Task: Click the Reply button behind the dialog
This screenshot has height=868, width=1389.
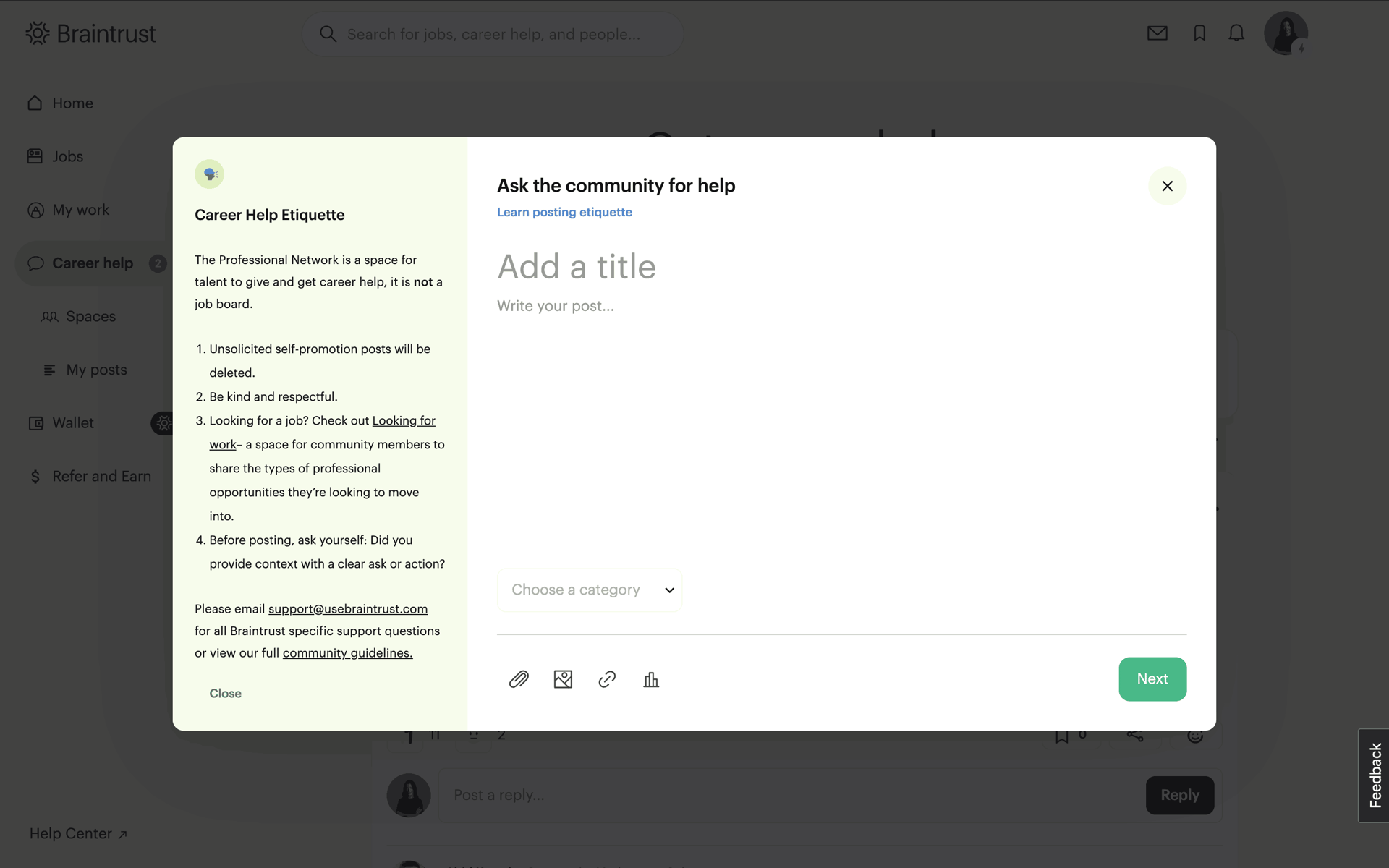Action: [x=1179, y=795]
